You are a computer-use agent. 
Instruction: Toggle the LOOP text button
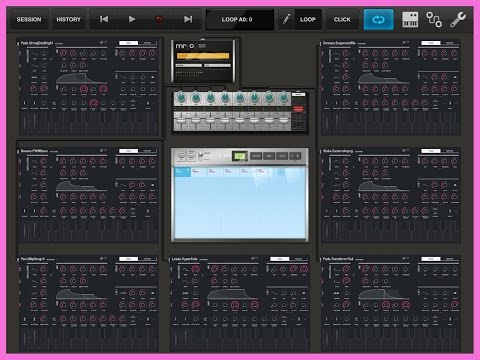tap(308, 19)
